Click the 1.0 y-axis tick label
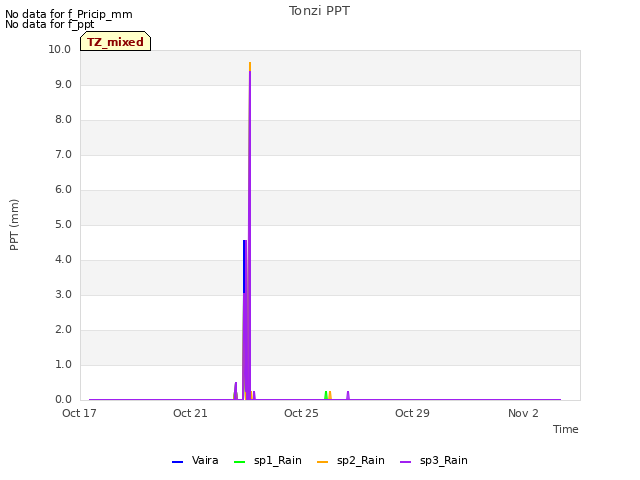 tap(63, 364)
